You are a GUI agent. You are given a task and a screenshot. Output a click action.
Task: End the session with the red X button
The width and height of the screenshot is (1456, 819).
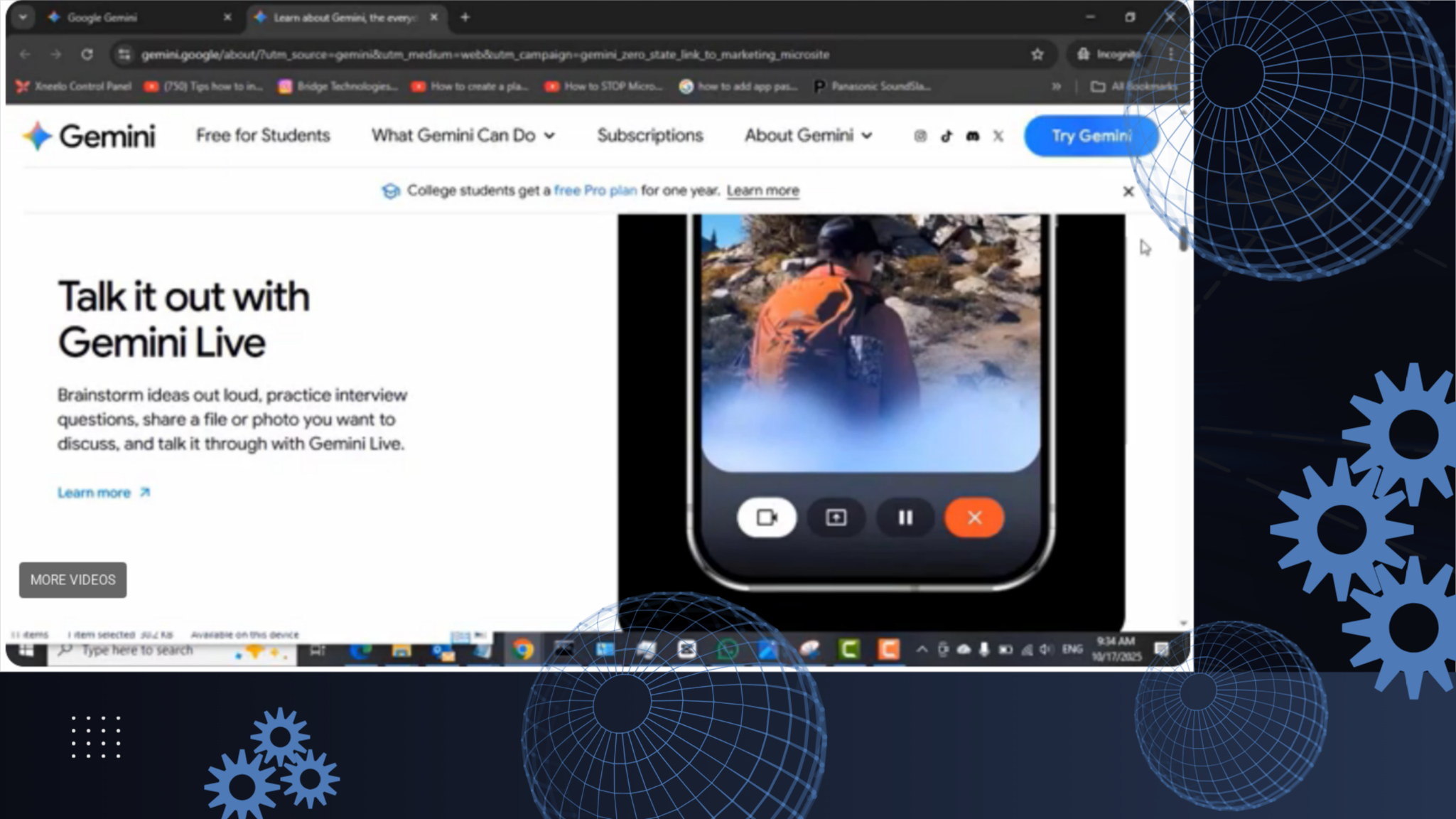pyautogui.click(x=973, y=518)
